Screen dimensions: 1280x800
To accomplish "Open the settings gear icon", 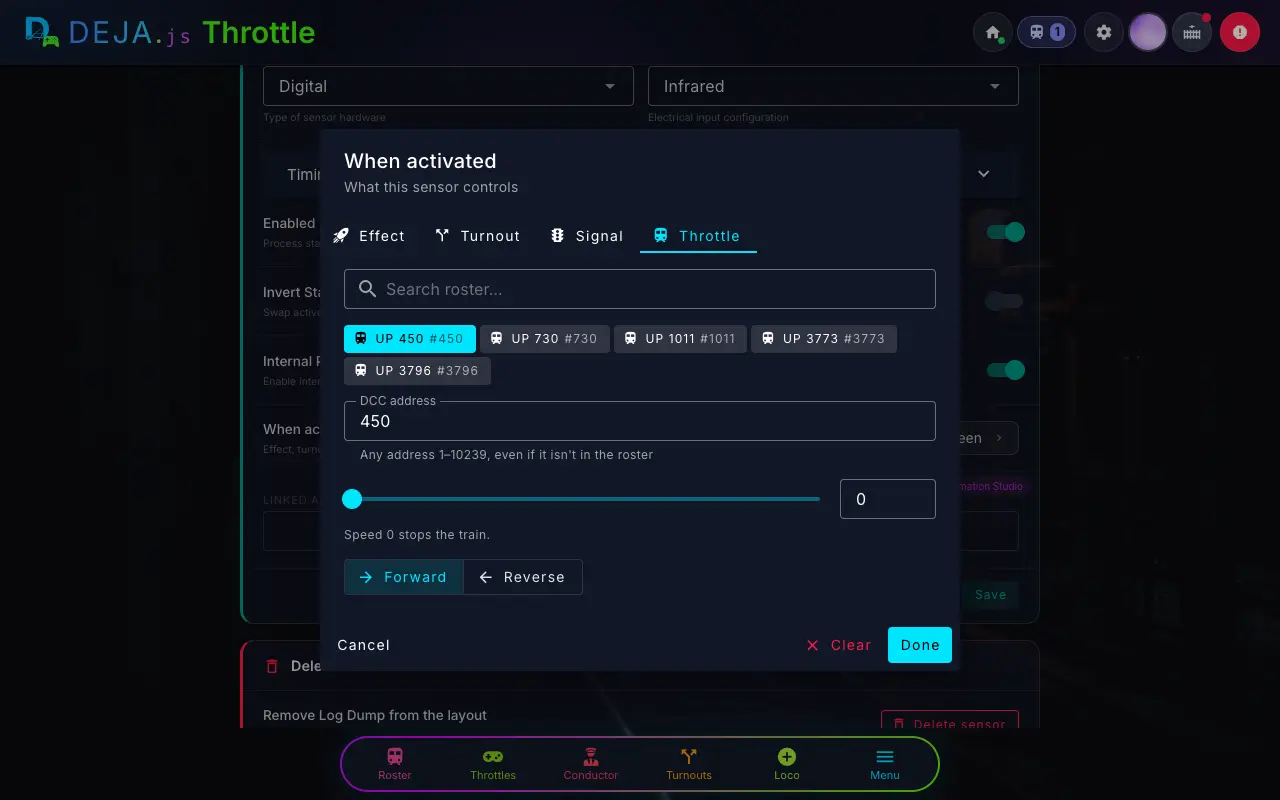I will point(1104,32).
